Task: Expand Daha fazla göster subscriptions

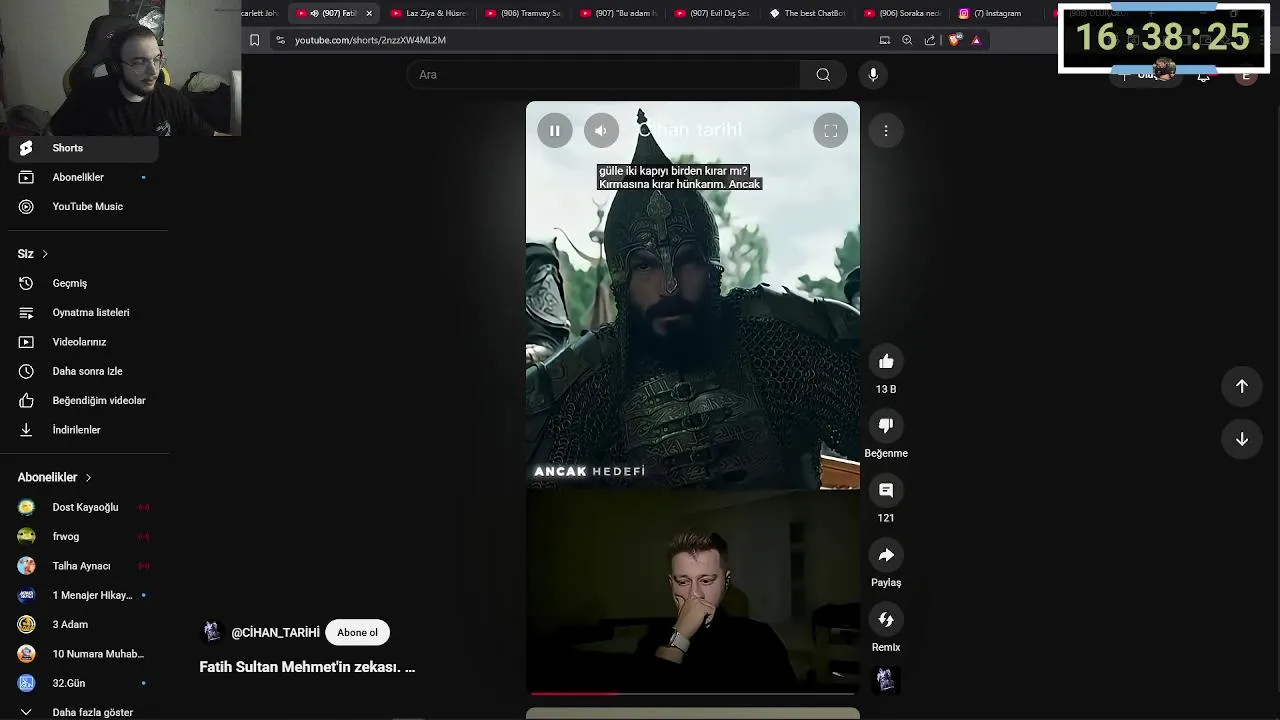Action: click(x=84, y=712)
